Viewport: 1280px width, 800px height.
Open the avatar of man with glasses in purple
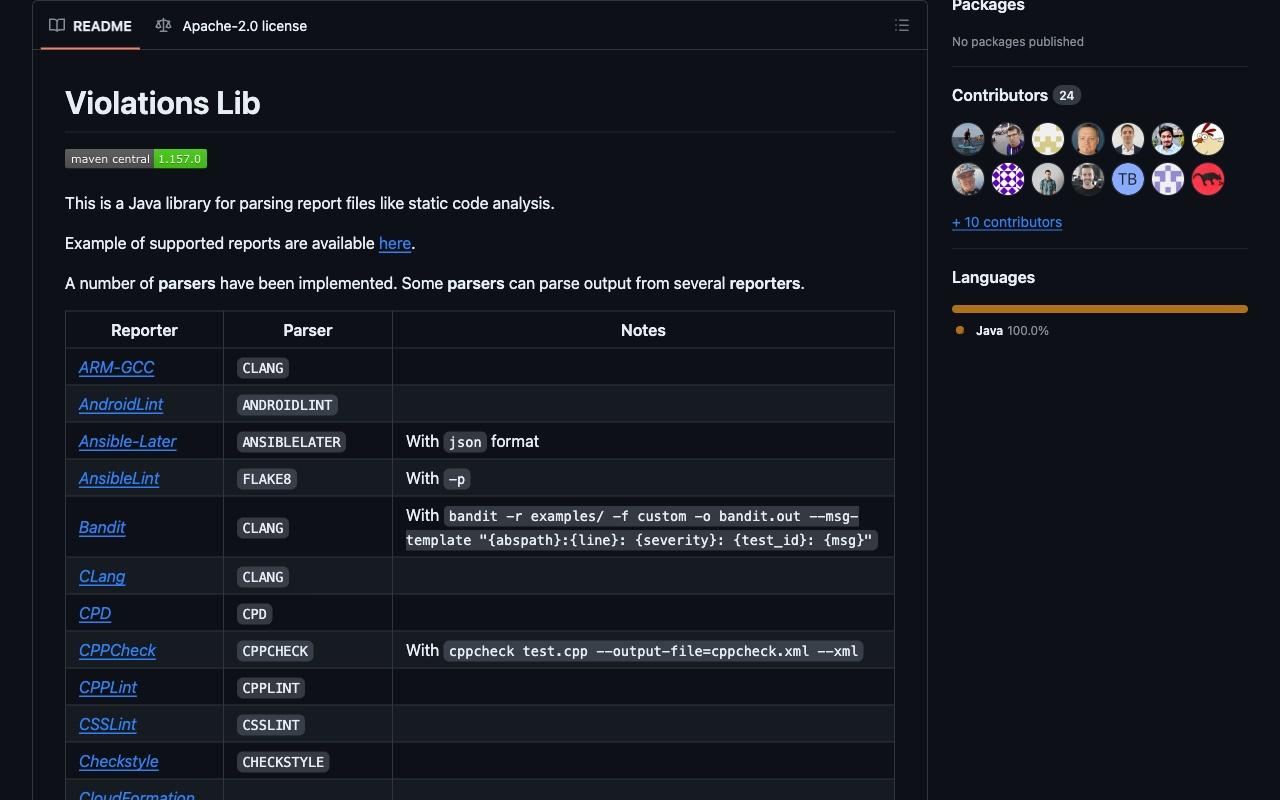click(x=1008, y=139)
